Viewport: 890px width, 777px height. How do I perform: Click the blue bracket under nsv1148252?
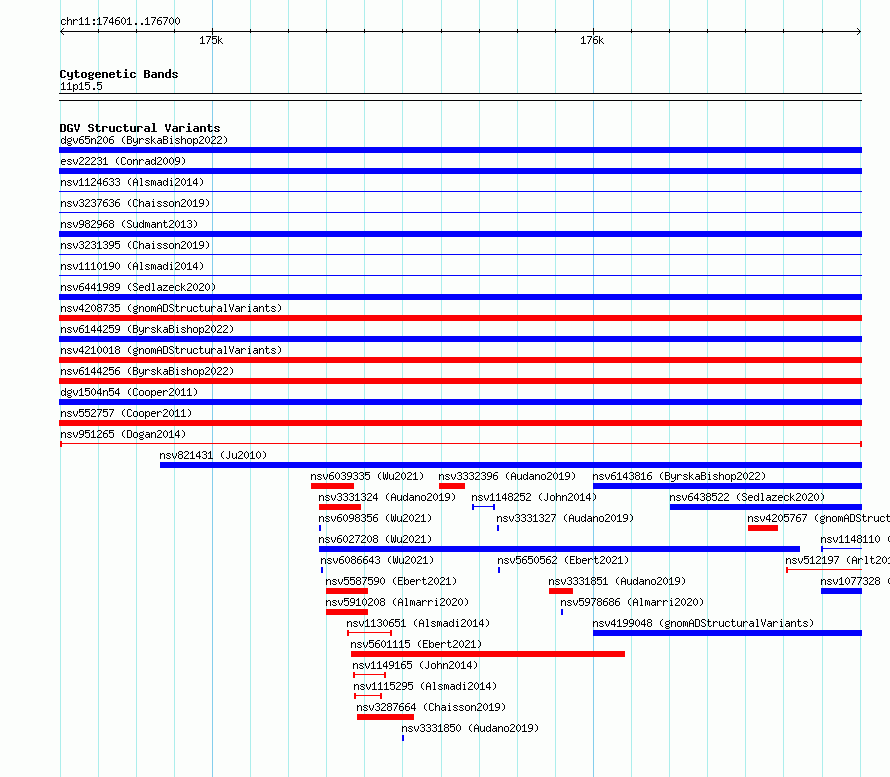(x=484, y=507)
